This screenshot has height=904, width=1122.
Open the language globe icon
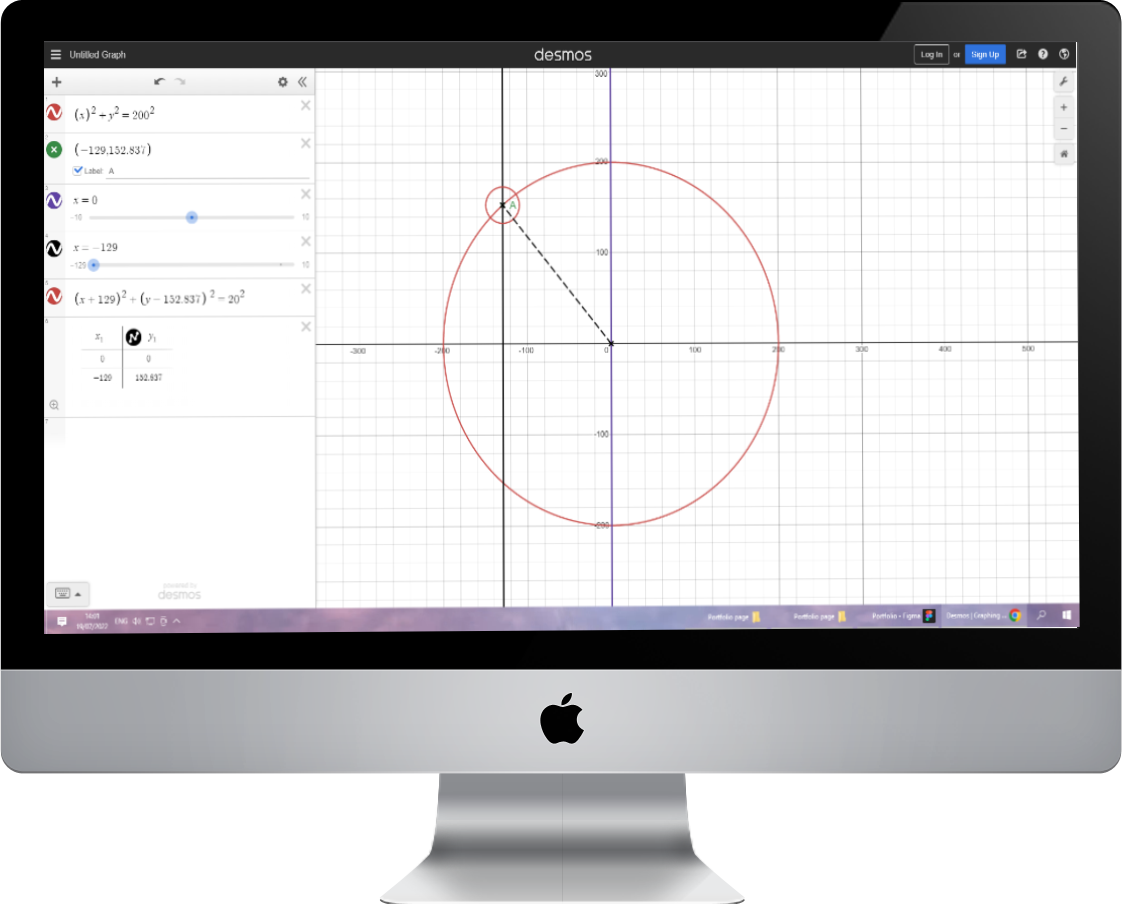point(1065,55)
